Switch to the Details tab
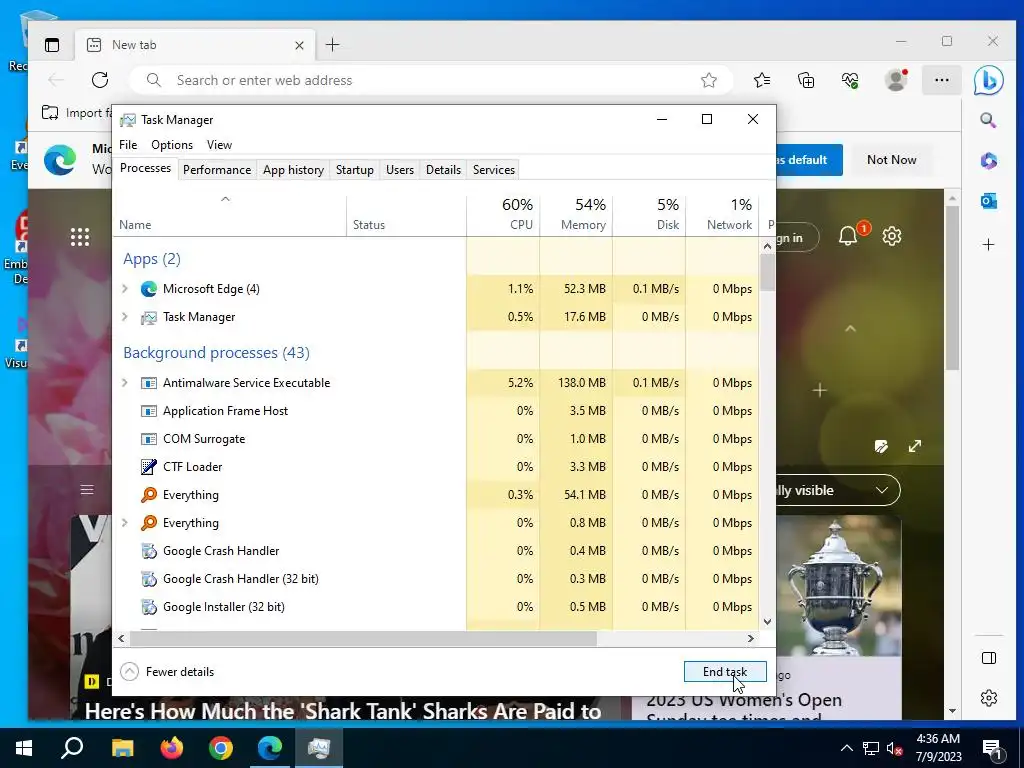 (x=443, y=170)
